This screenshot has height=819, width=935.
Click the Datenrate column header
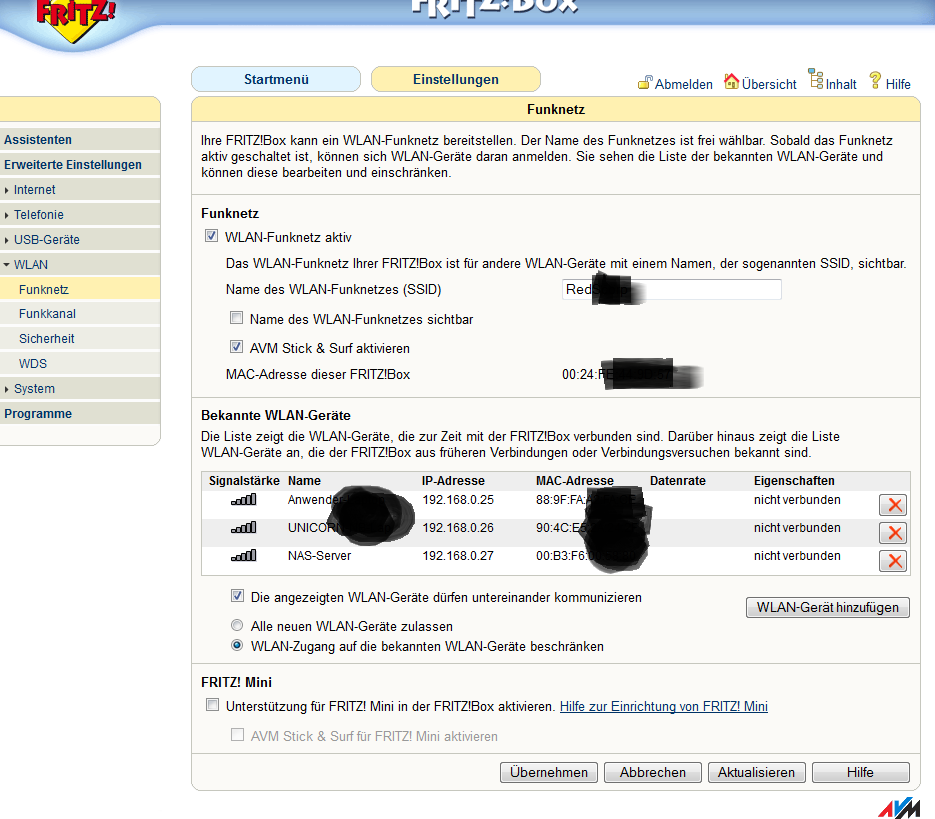point(678,481)
